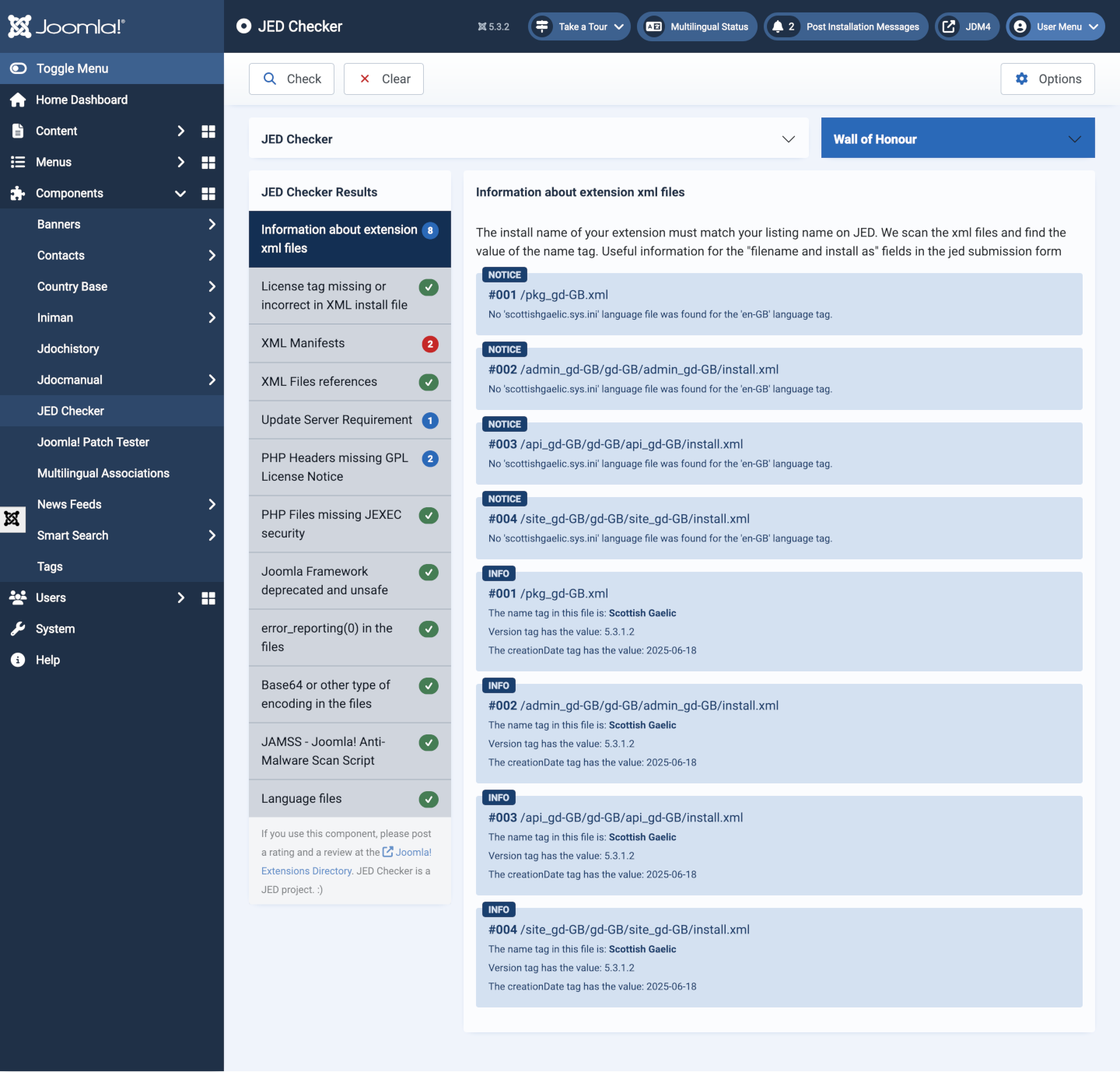This screenshot has width=1120, height=1072.
Task: Click the Multilingual Status language icon
Action: (x=654, y=26)
